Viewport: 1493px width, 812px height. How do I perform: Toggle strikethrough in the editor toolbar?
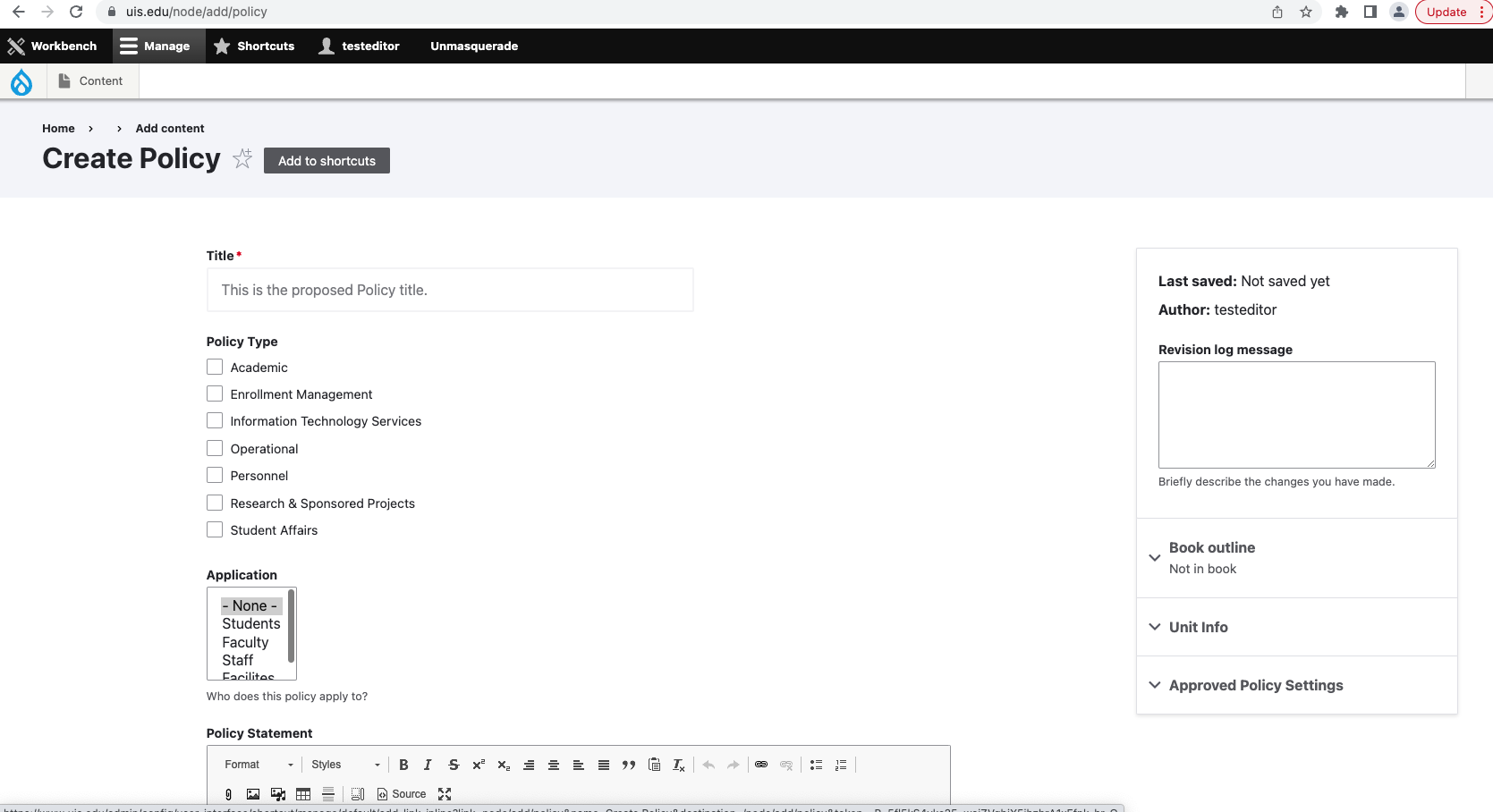[454, 765]
